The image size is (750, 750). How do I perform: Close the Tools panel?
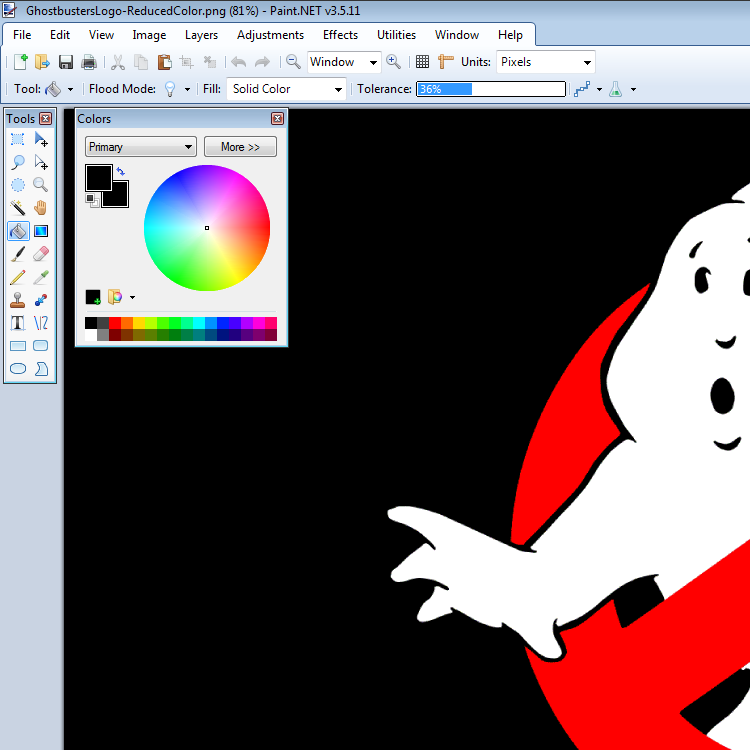click(45, 119)
